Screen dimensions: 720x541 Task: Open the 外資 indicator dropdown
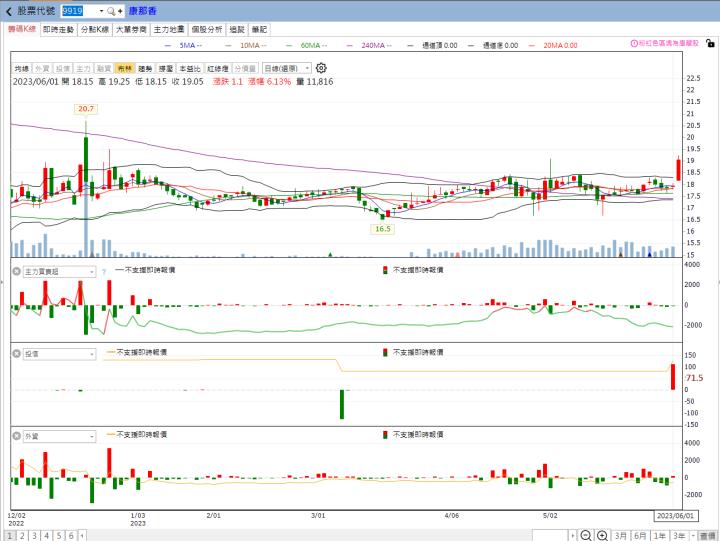tap(59, 436)
